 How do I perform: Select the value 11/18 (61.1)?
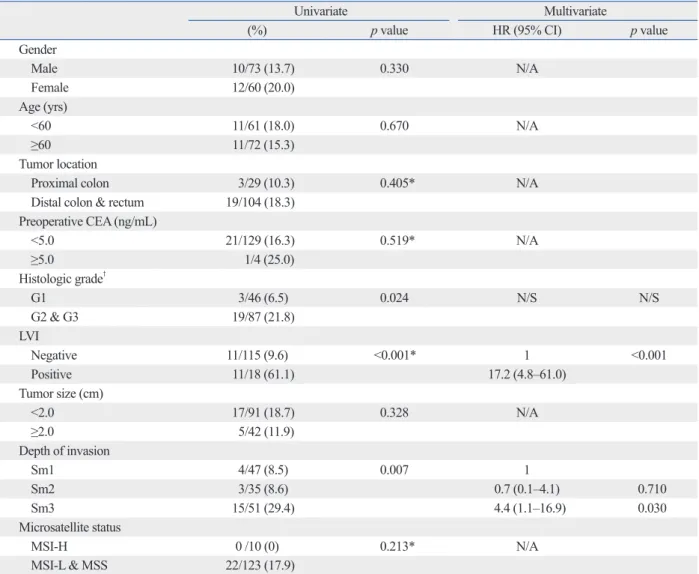coord(263,375)
